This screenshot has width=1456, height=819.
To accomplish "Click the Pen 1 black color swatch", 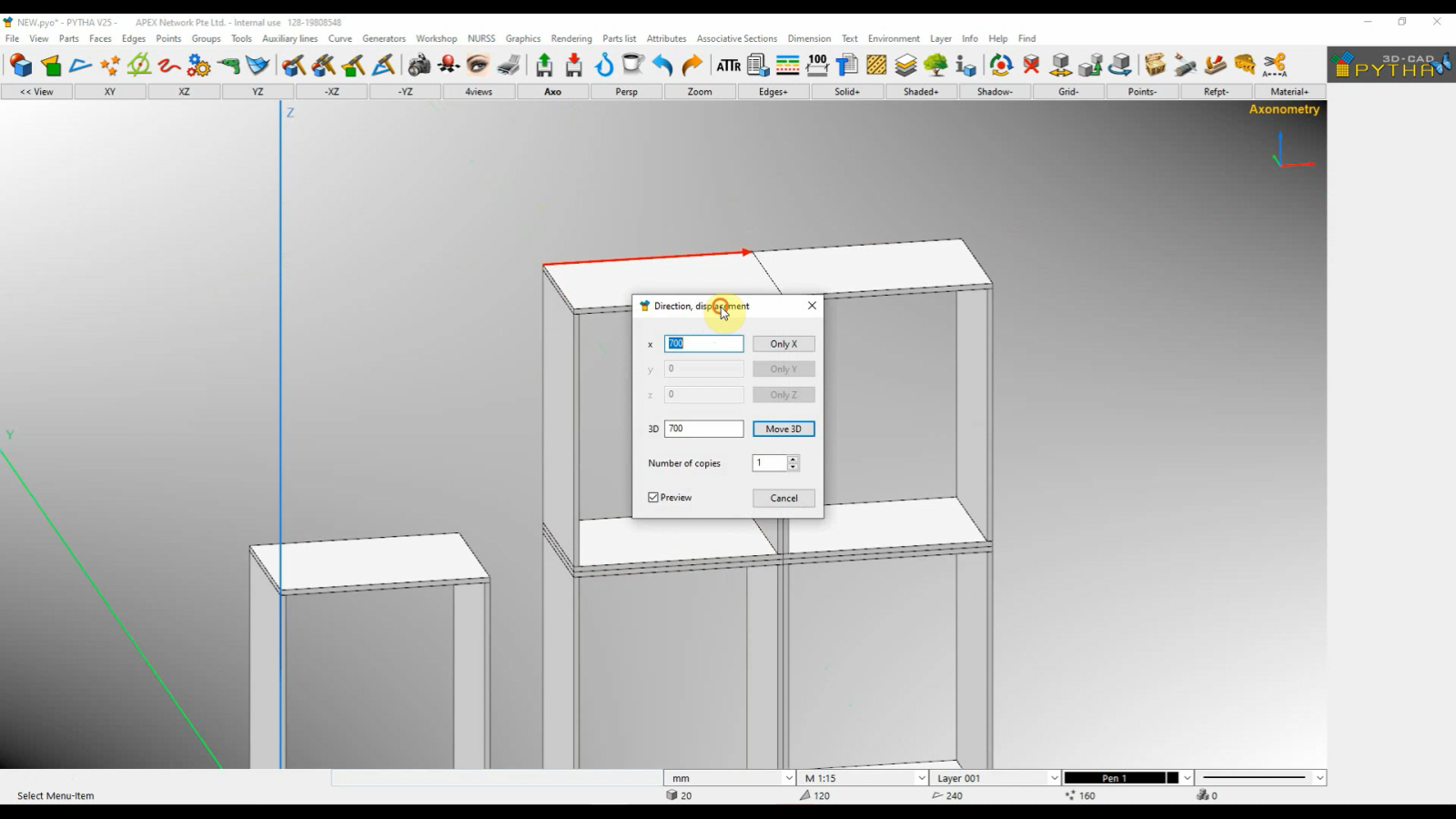I will tap(1173, 778).
